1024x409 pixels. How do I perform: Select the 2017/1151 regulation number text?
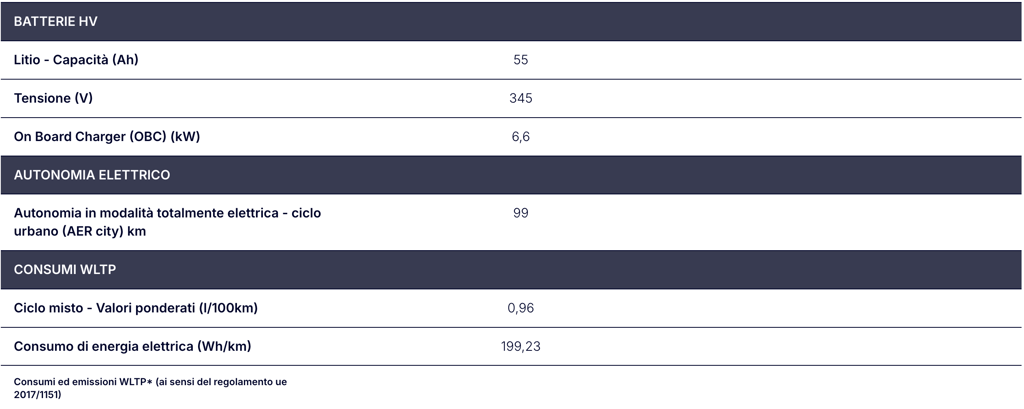pos(37,395)
